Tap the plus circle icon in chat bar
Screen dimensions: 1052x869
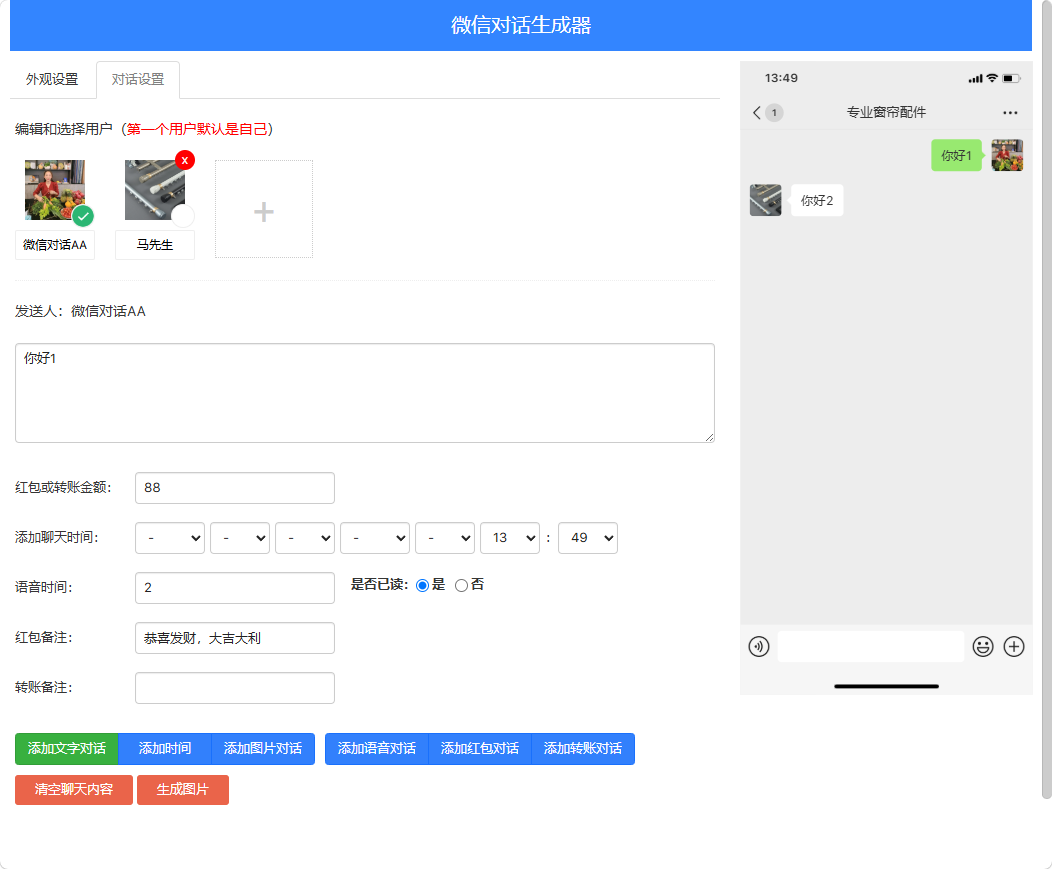pos(1014,647)
